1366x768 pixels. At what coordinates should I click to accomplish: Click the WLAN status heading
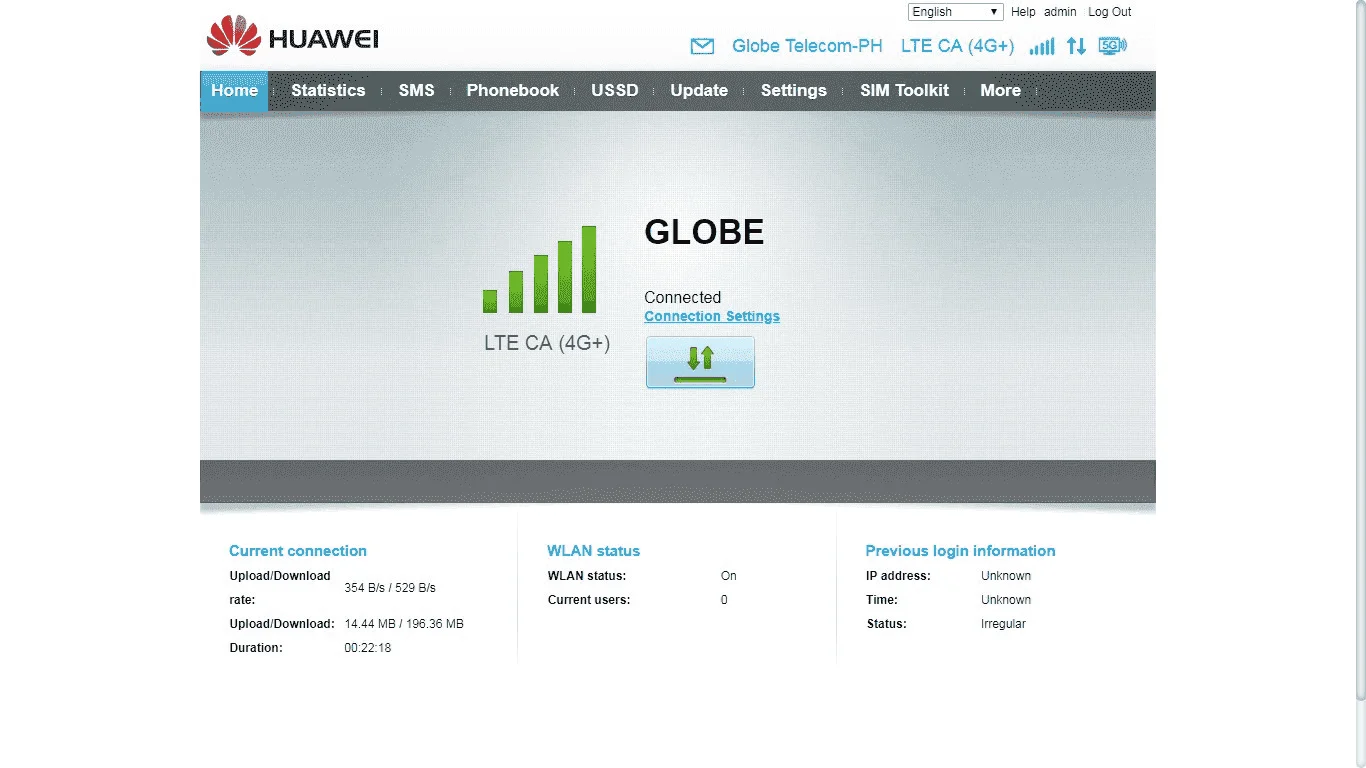coord(593,551)
